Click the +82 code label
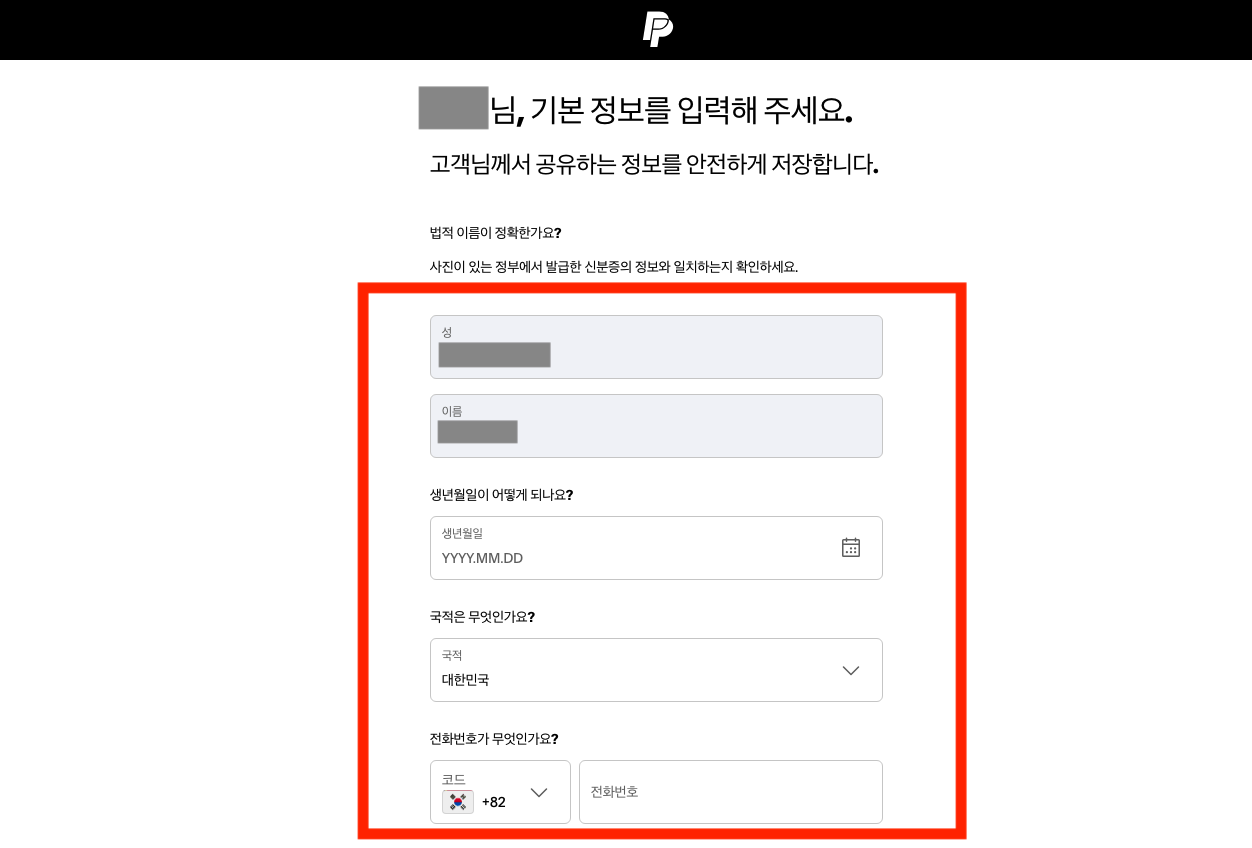The image size is (1252, 848). 492,801
